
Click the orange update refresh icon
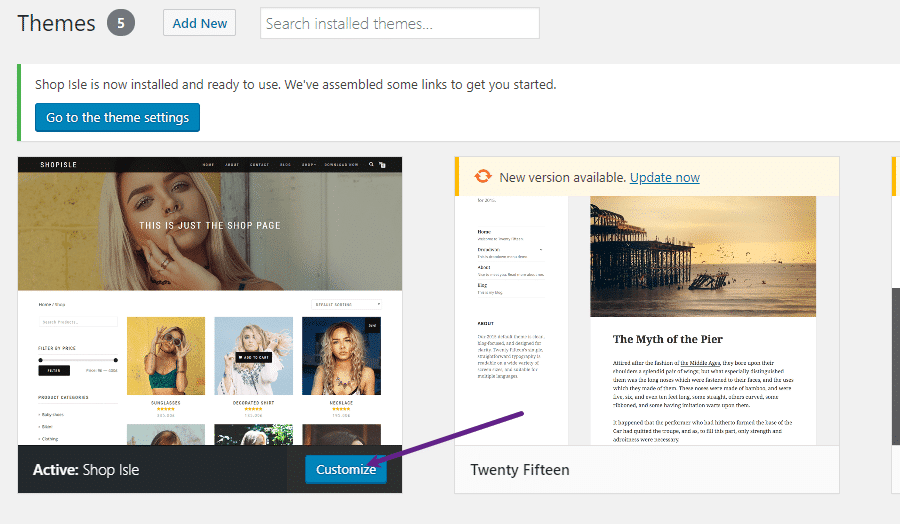click(x=482, y=177)
